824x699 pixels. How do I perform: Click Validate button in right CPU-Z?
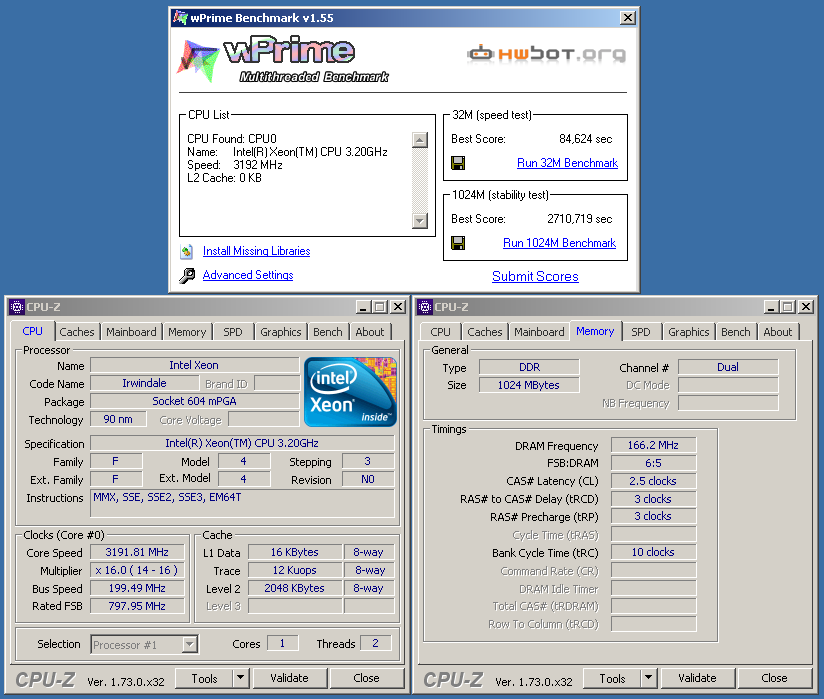tap(697, 678)
